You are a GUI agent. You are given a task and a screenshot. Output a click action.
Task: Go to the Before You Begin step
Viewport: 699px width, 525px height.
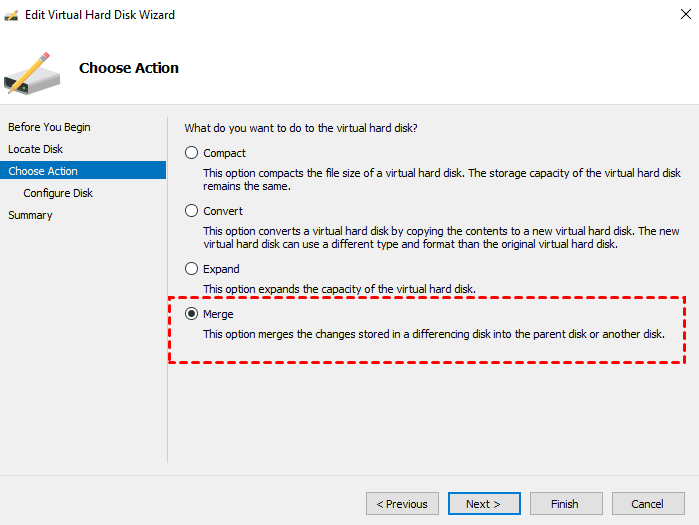click(49, 127)
